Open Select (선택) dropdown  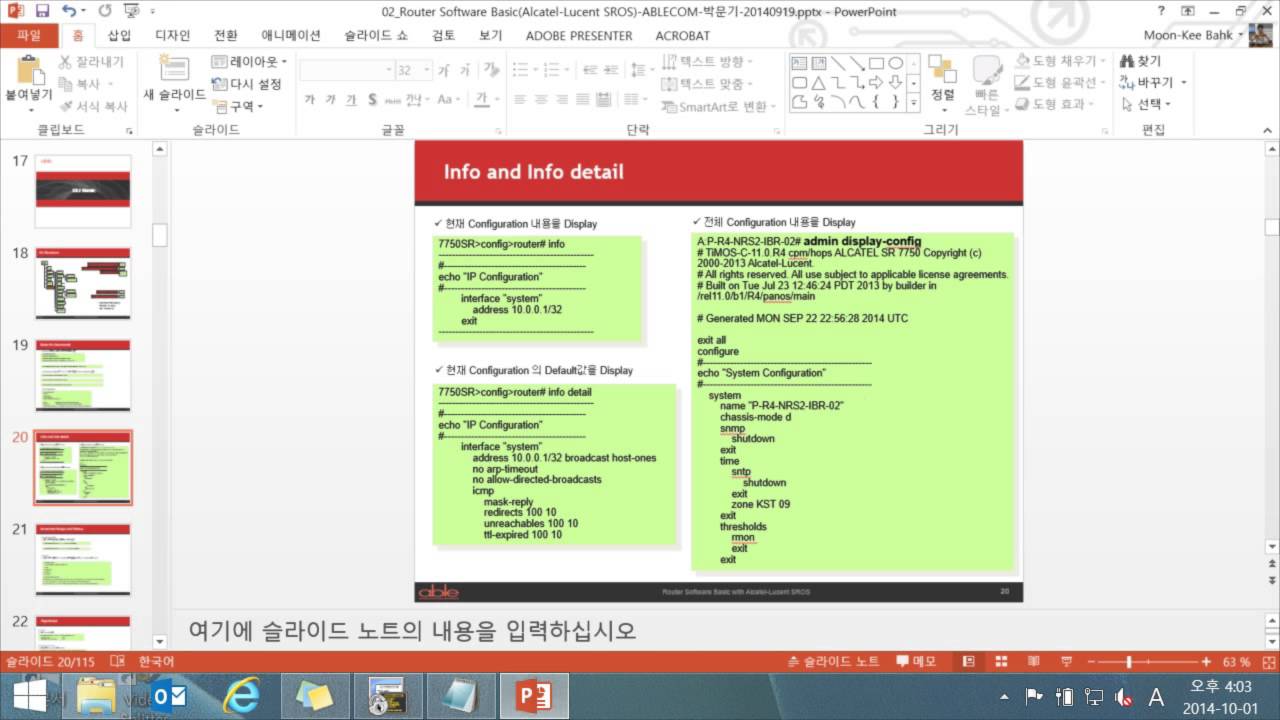click(1146, 104)
